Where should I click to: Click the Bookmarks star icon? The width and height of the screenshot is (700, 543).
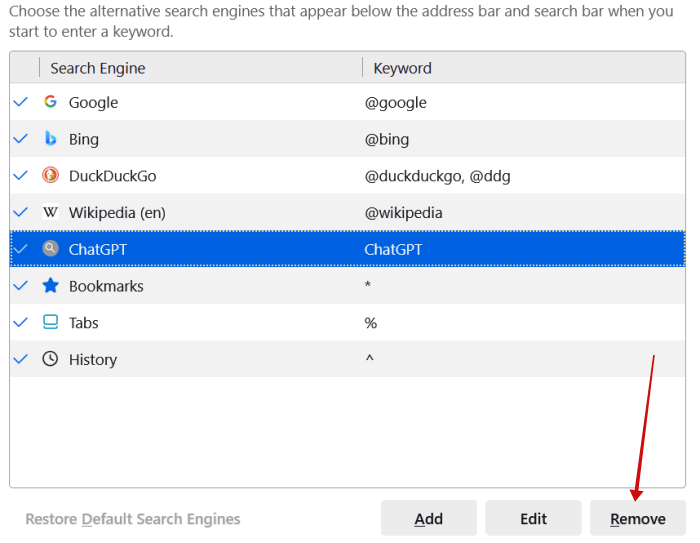tap(50, 285)
